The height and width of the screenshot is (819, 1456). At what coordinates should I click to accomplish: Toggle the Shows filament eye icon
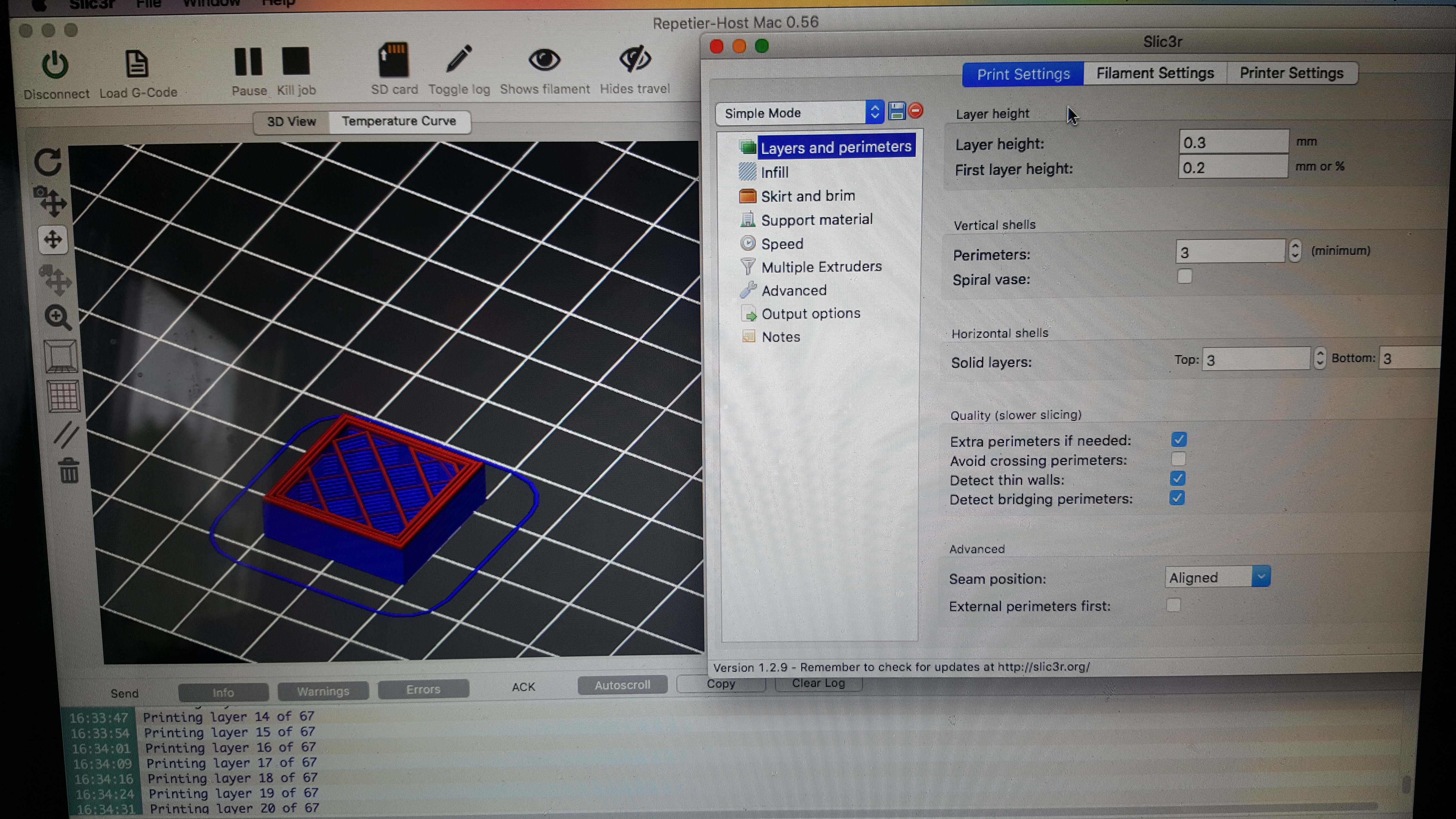point(544,59)
